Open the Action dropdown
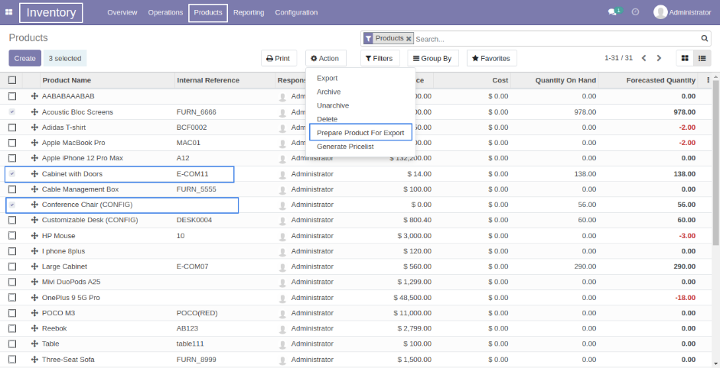The height and width of the screenshot is (368, 720). [325, 58]
